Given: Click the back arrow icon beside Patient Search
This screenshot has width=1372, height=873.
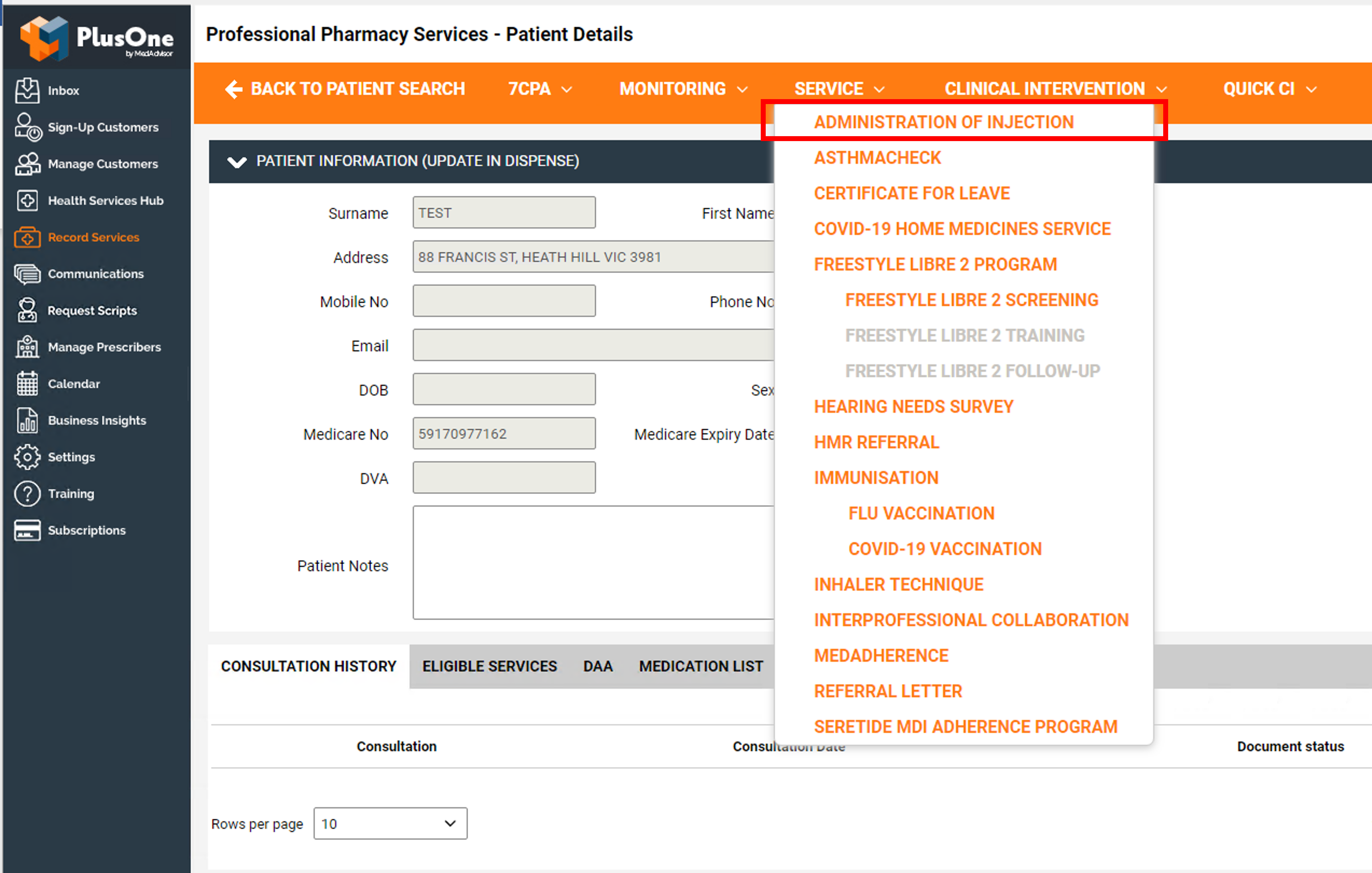Looking at the screenshot, I should (x=233, y=89).
